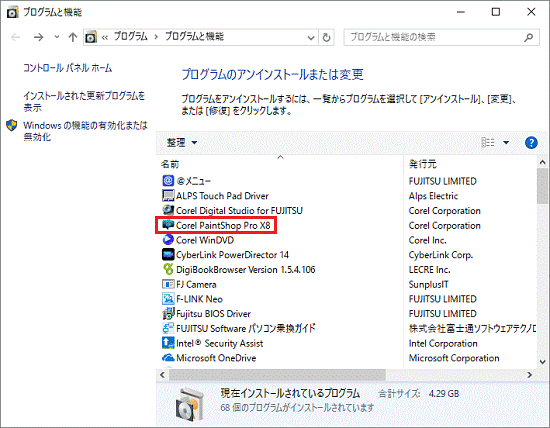
Task: Click the DigiBookBrowser icon
Action: [x=168, y=269]
